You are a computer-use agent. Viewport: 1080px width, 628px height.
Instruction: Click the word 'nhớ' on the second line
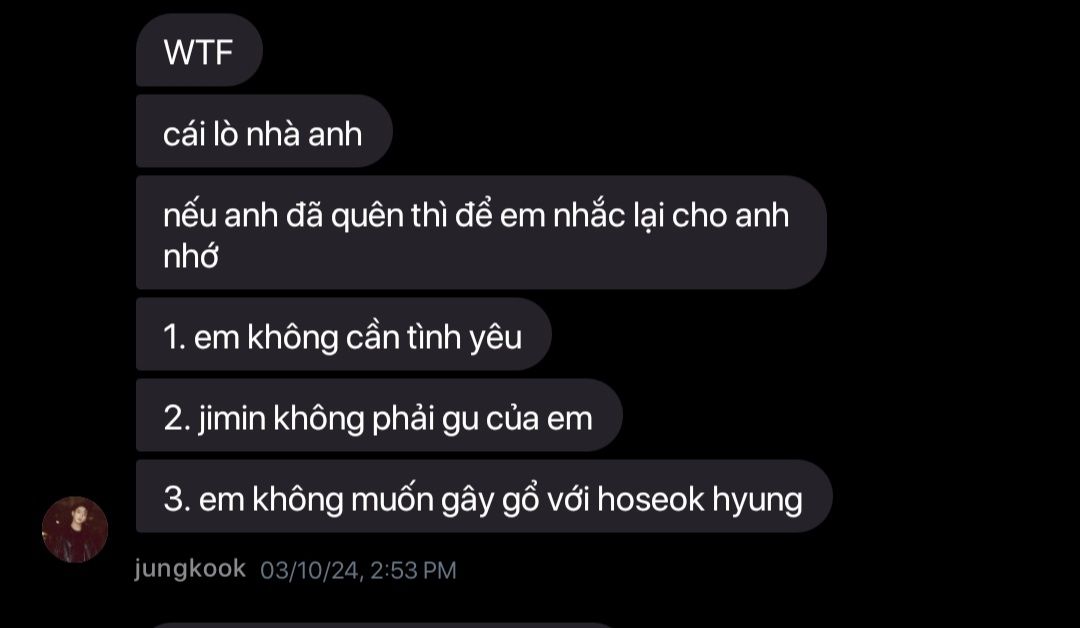pyautogui.click(x=191, y=257)
